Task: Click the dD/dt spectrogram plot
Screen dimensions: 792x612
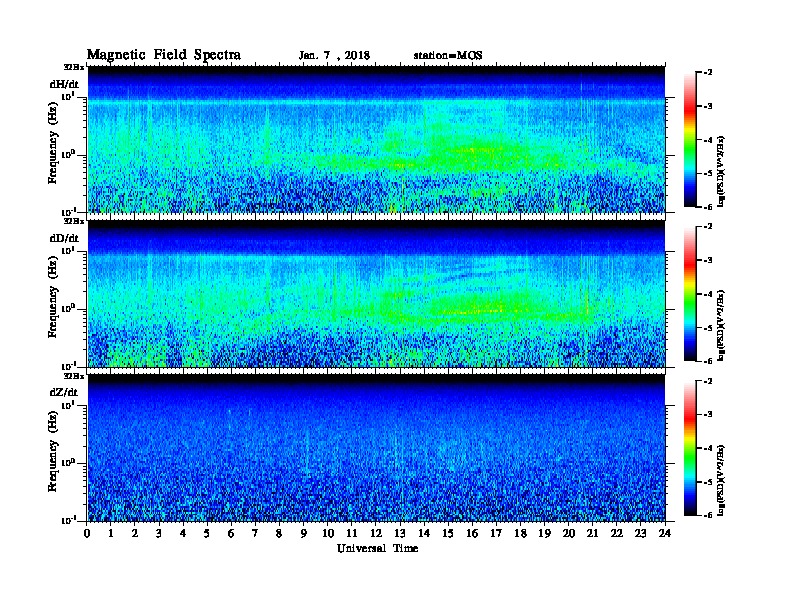Action: point(377,293)
